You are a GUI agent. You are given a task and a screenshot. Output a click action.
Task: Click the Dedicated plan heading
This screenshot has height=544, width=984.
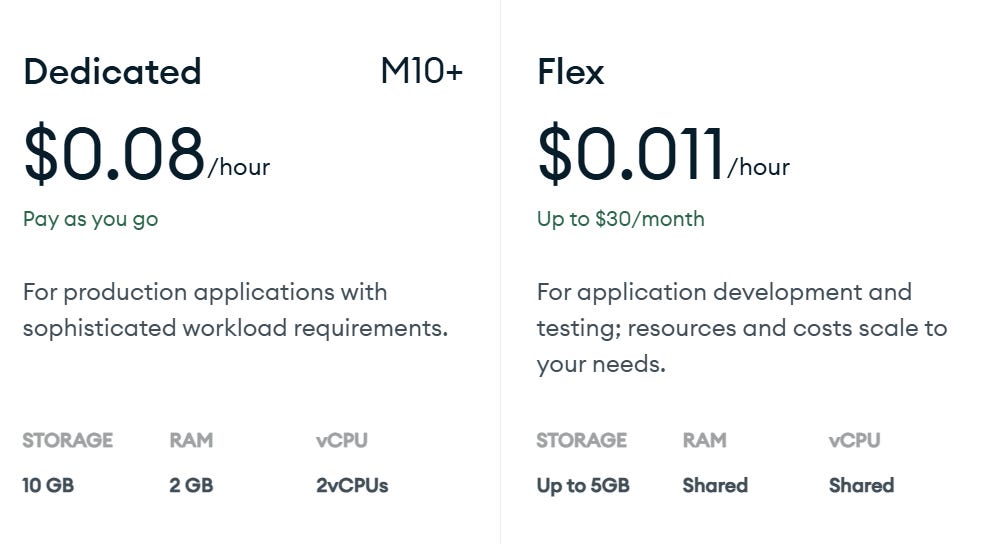click(112, 72)
